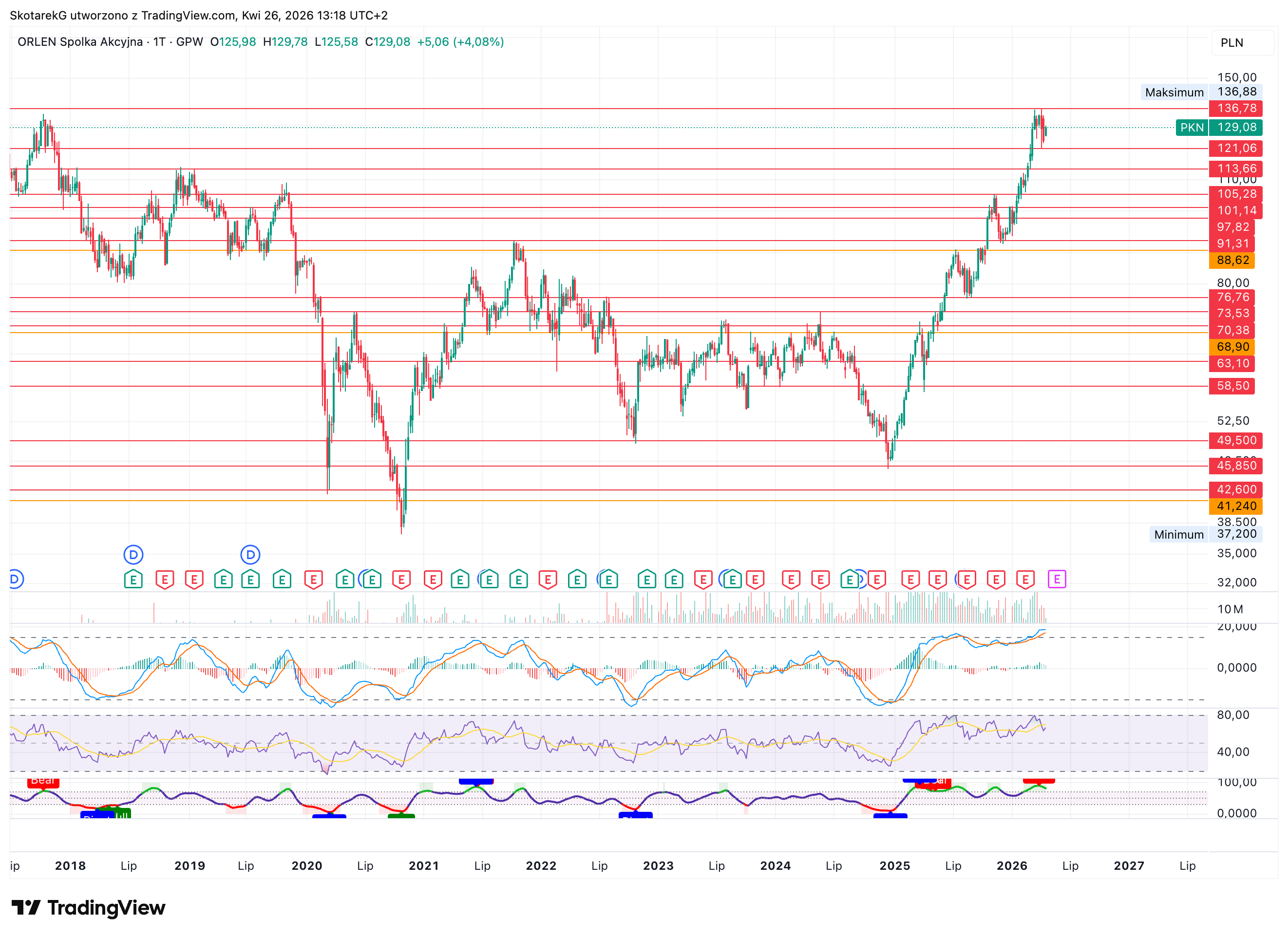Click the close value C129,08
Screen dimensions: 1288x937
(x=387, y=42)
